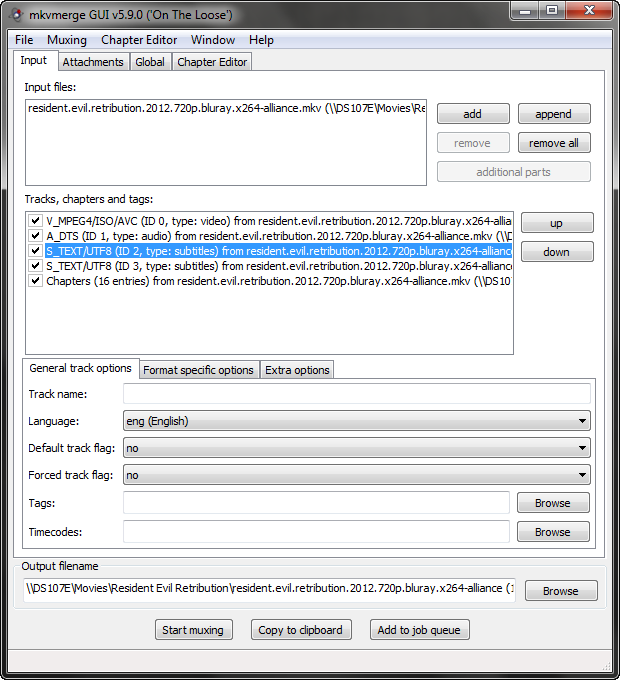Select the highlighted S_TEXT/UTF8 (ID 2) row
Viewport: 620px width, 680px height.
click(279, 251)
